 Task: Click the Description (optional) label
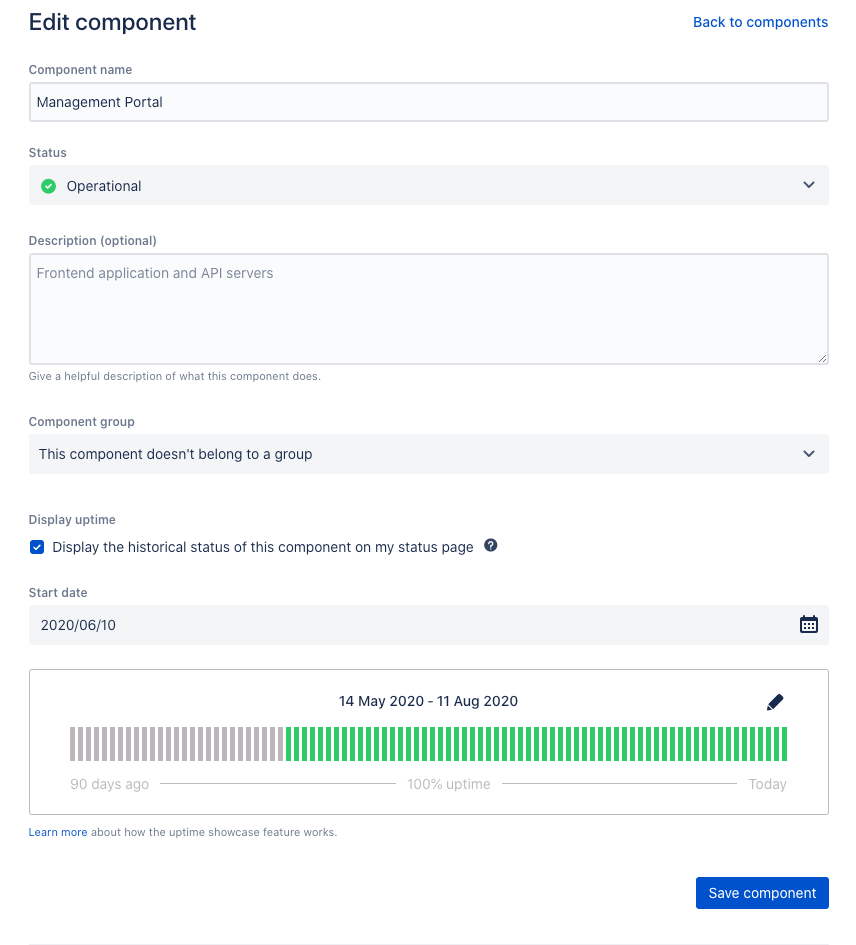pyautogui.click(x=93, y=241)
